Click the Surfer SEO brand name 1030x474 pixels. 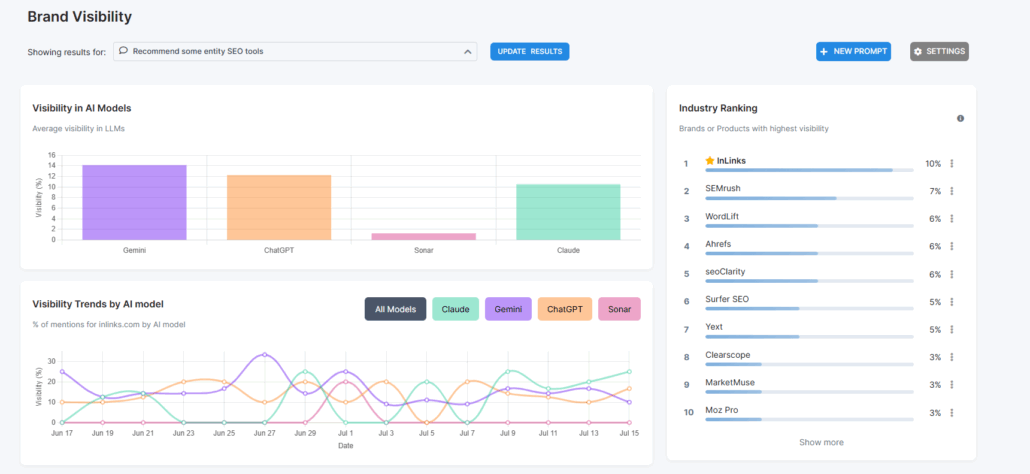tap(727, 299)
